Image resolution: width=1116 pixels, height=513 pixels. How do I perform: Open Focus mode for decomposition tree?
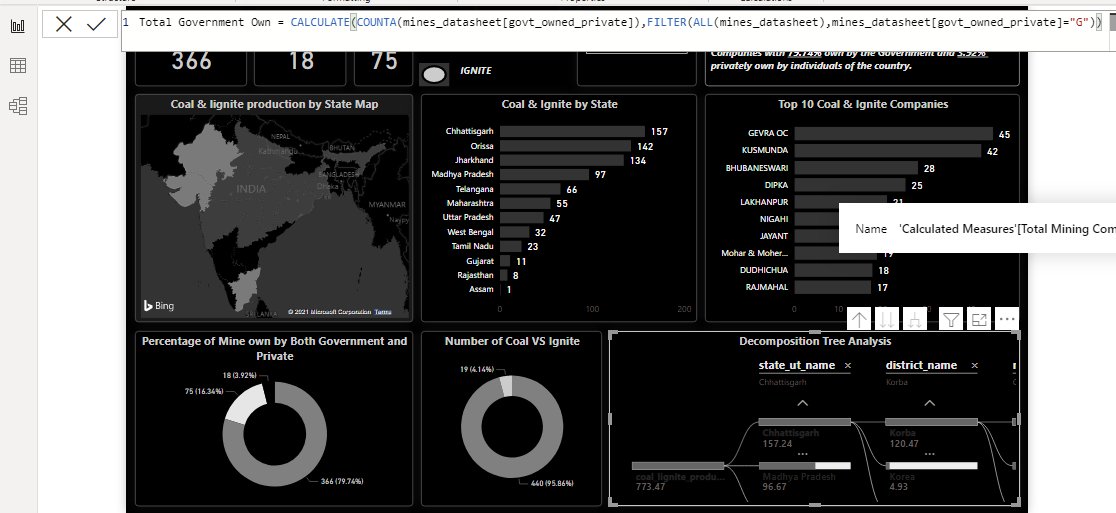click(x=979, y=320)
